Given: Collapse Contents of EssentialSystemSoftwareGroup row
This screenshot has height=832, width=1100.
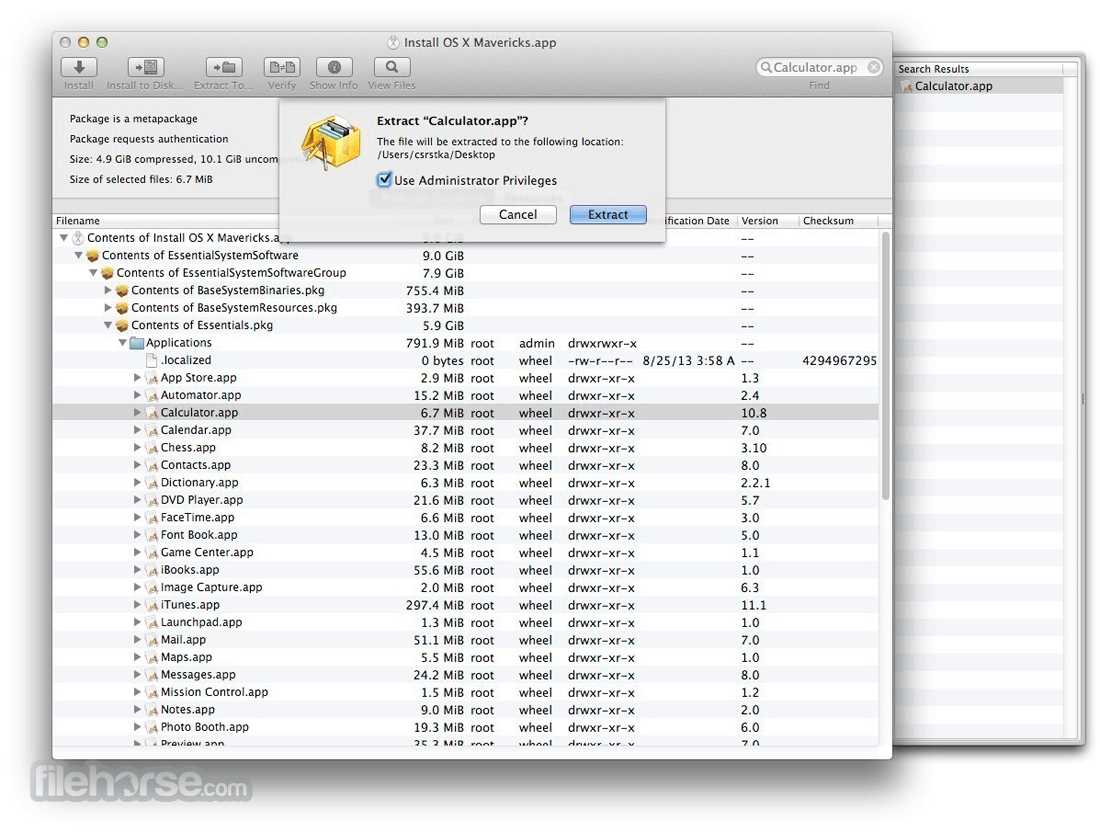Looking at the screenshot, I should coord(93,273).
